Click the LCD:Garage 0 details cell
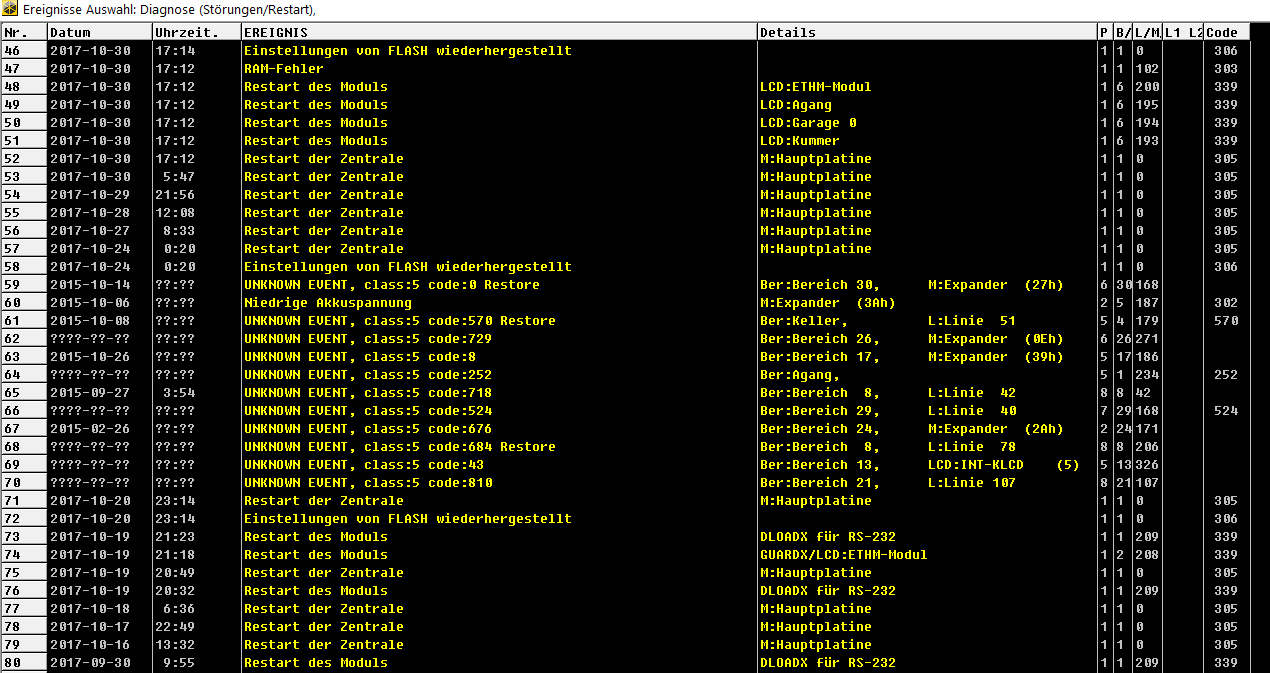The width and height of the screenshot is (1270, 673). tap(808, 123)
